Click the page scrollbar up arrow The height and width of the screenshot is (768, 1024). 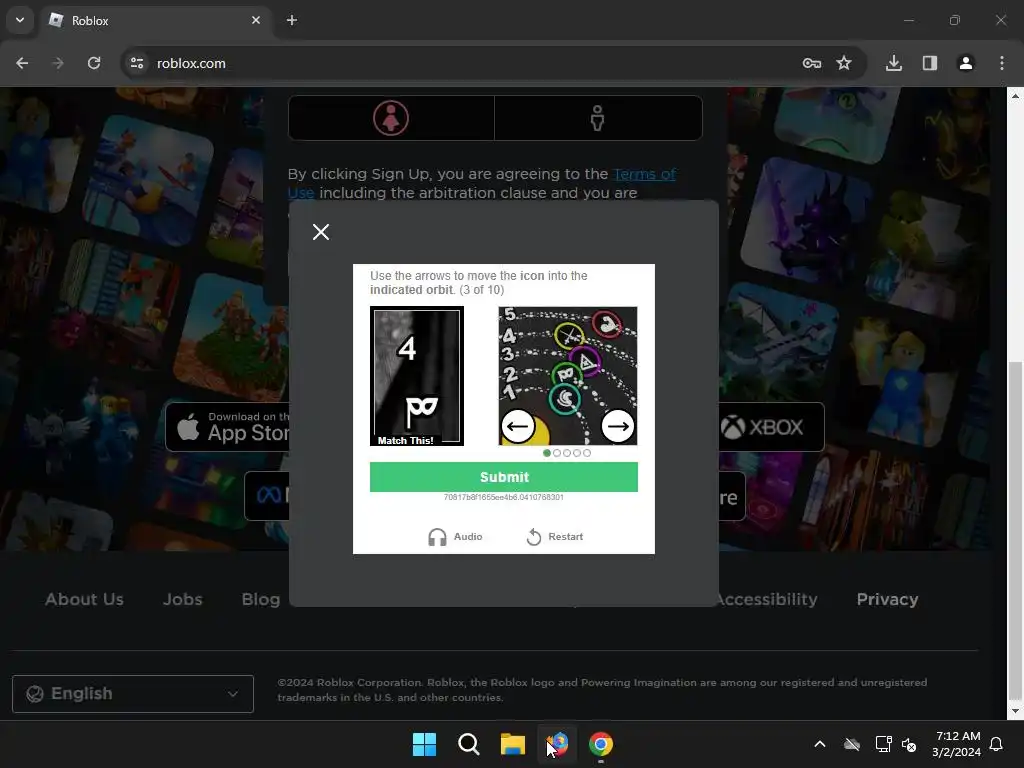point(1015,95)
